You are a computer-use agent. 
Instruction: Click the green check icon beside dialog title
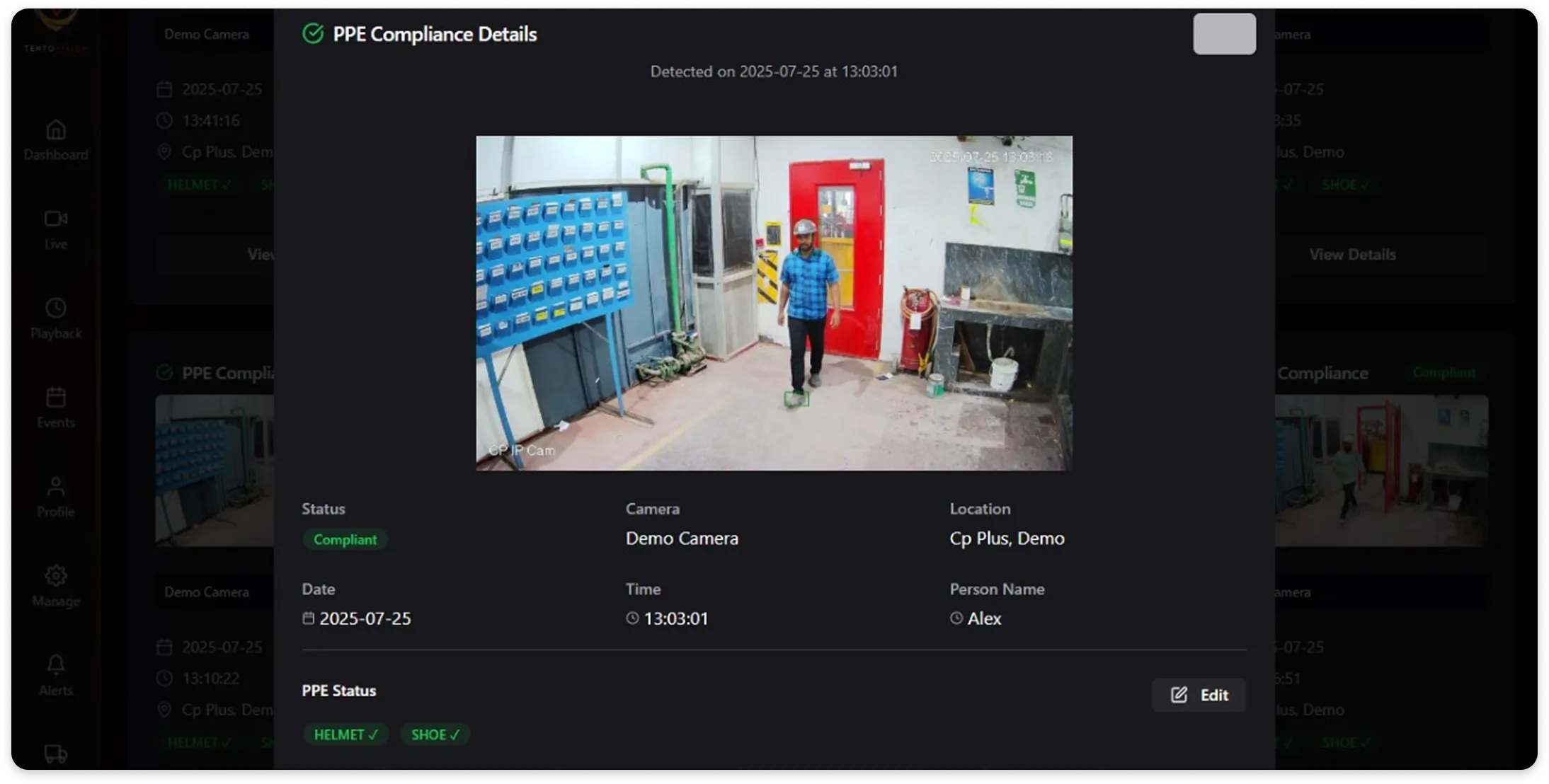point(313,34)
